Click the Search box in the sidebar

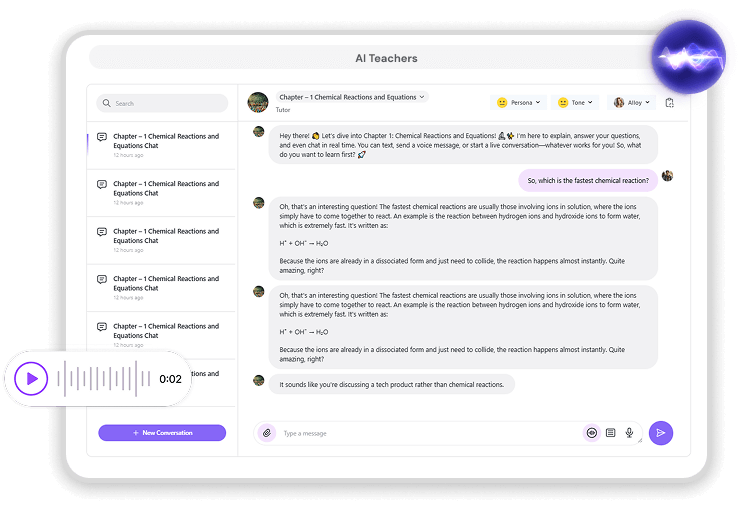(162, 103)
